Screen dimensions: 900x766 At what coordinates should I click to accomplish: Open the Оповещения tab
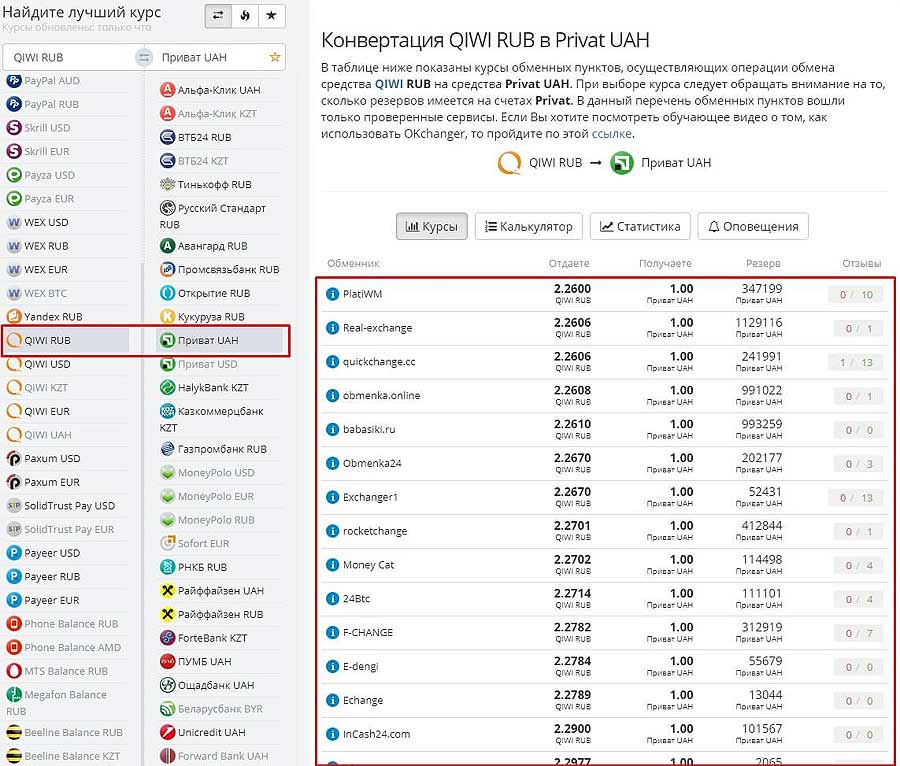pos(753,227)
